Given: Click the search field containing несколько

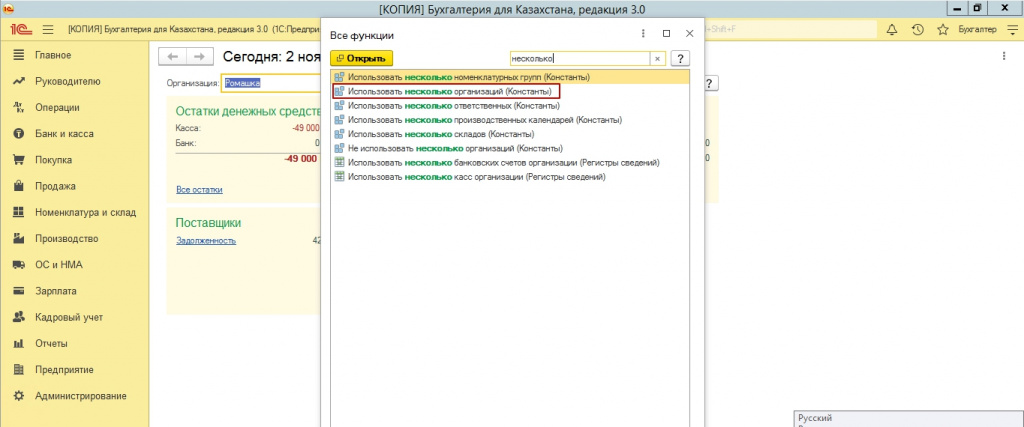Looking at the screenshot, I should click(579, 58).
